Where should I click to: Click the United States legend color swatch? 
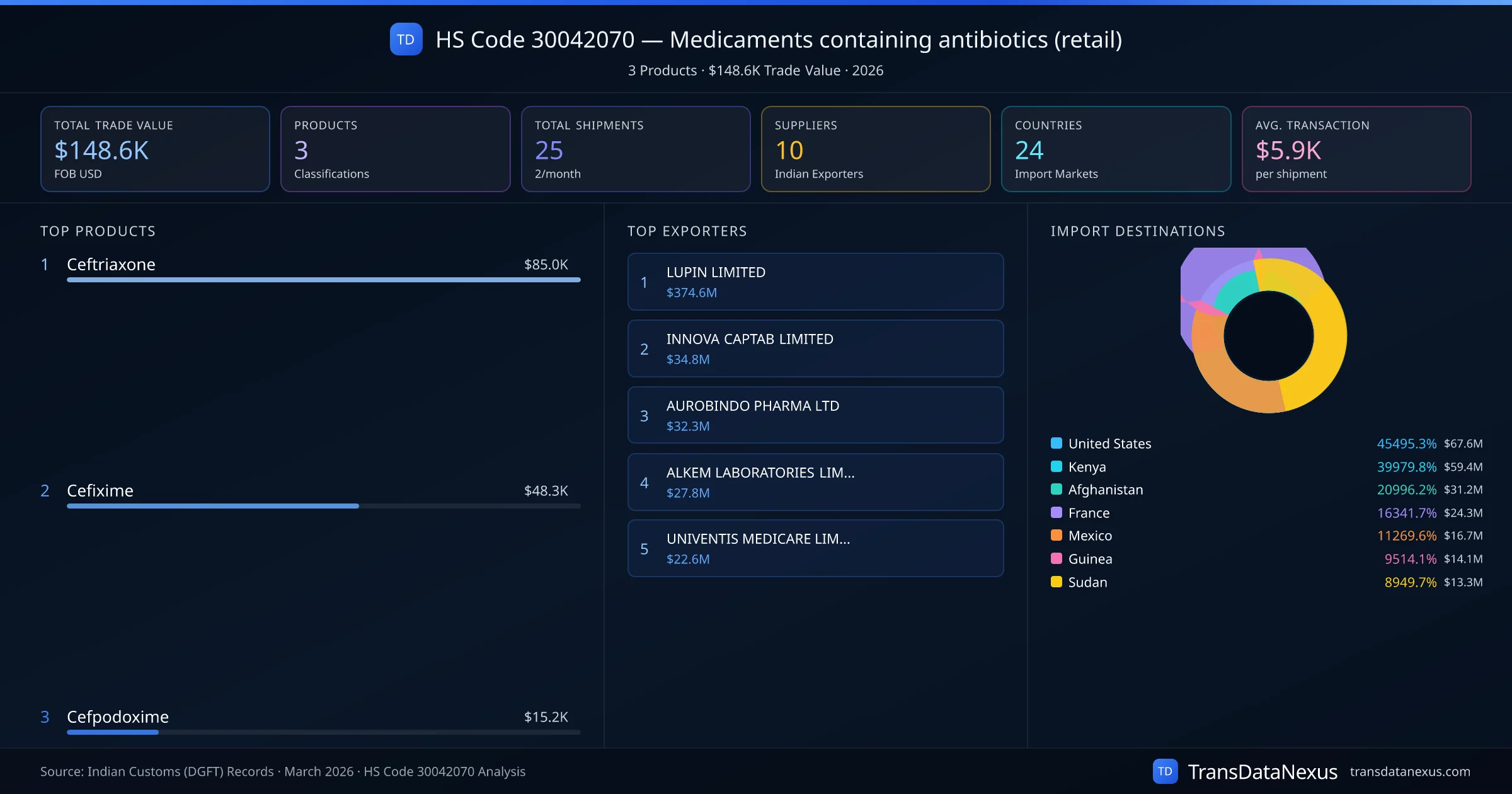click(x=1057, y=443)
